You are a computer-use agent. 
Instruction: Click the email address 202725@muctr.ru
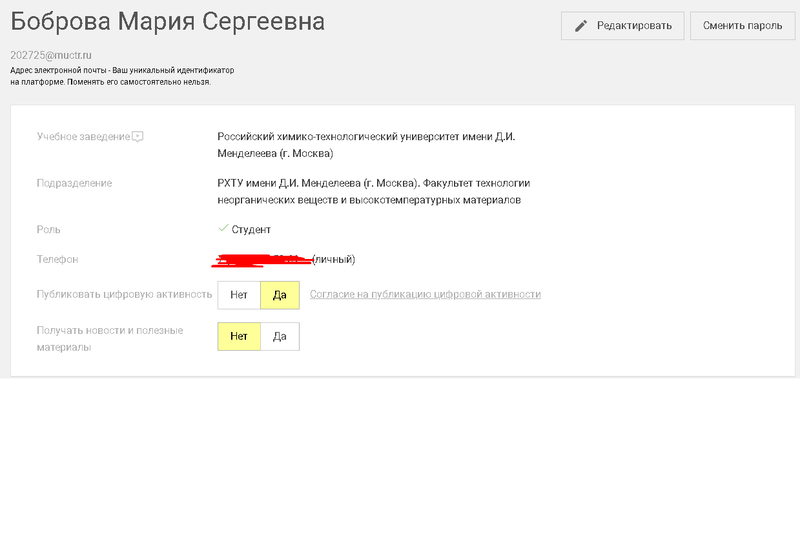tap(51, 55)
